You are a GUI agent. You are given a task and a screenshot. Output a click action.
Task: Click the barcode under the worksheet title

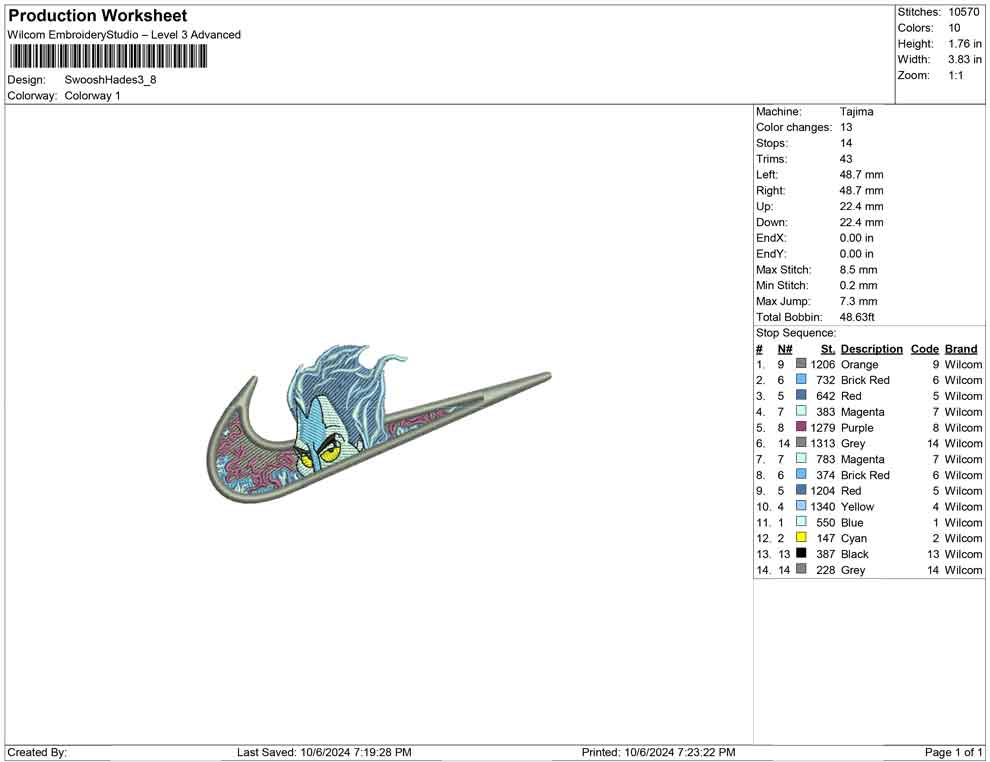click(x=108, y=57)
